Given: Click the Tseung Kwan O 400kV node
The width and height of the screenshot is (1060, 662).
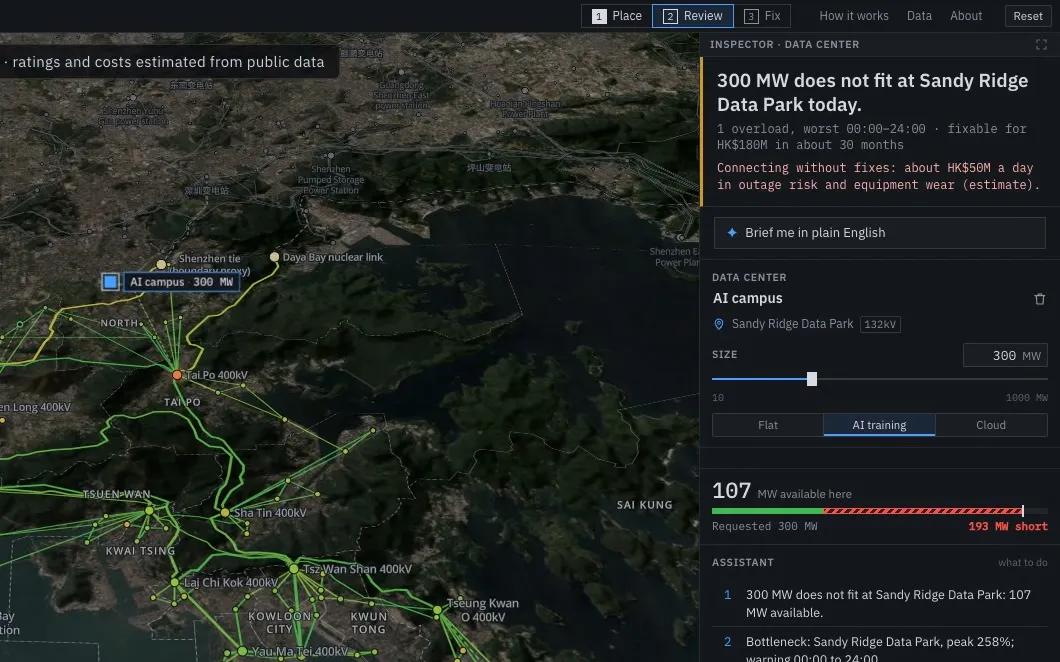Looking at the screenshot, I should pyautogui.click(x=437, y=611).
